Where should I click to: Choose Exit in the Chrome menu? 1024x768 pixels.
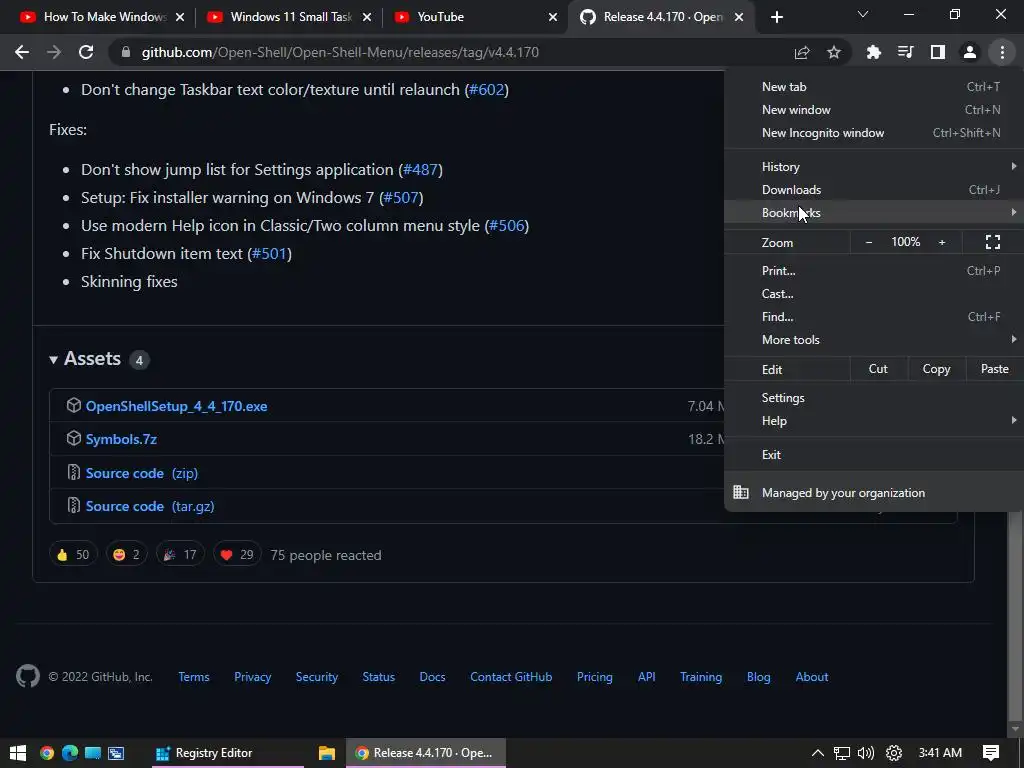[874, 455]
